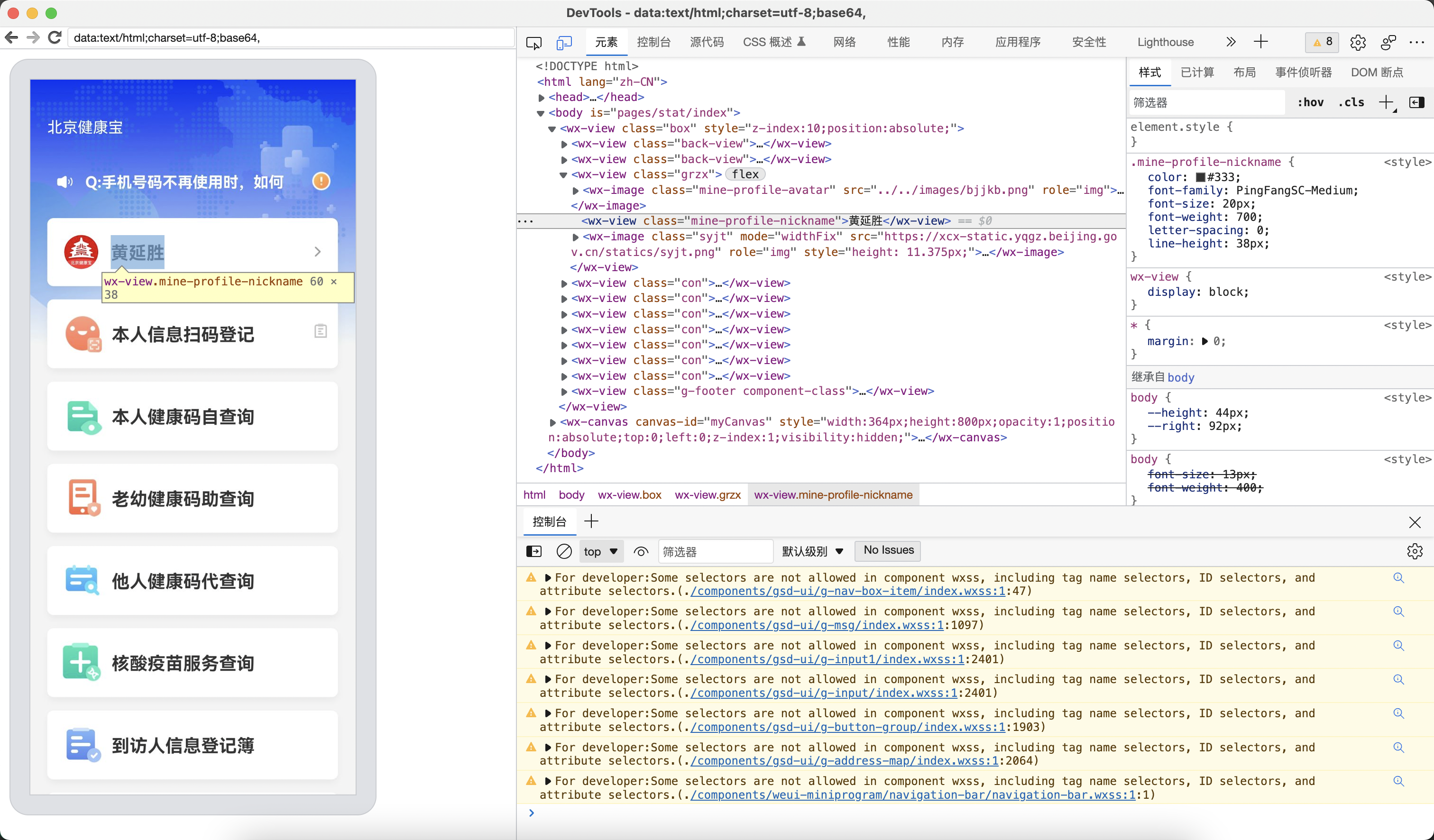Switch to the 已计算 styles tab
Screen dimensions: 1434x840
tap(1197, 72)
